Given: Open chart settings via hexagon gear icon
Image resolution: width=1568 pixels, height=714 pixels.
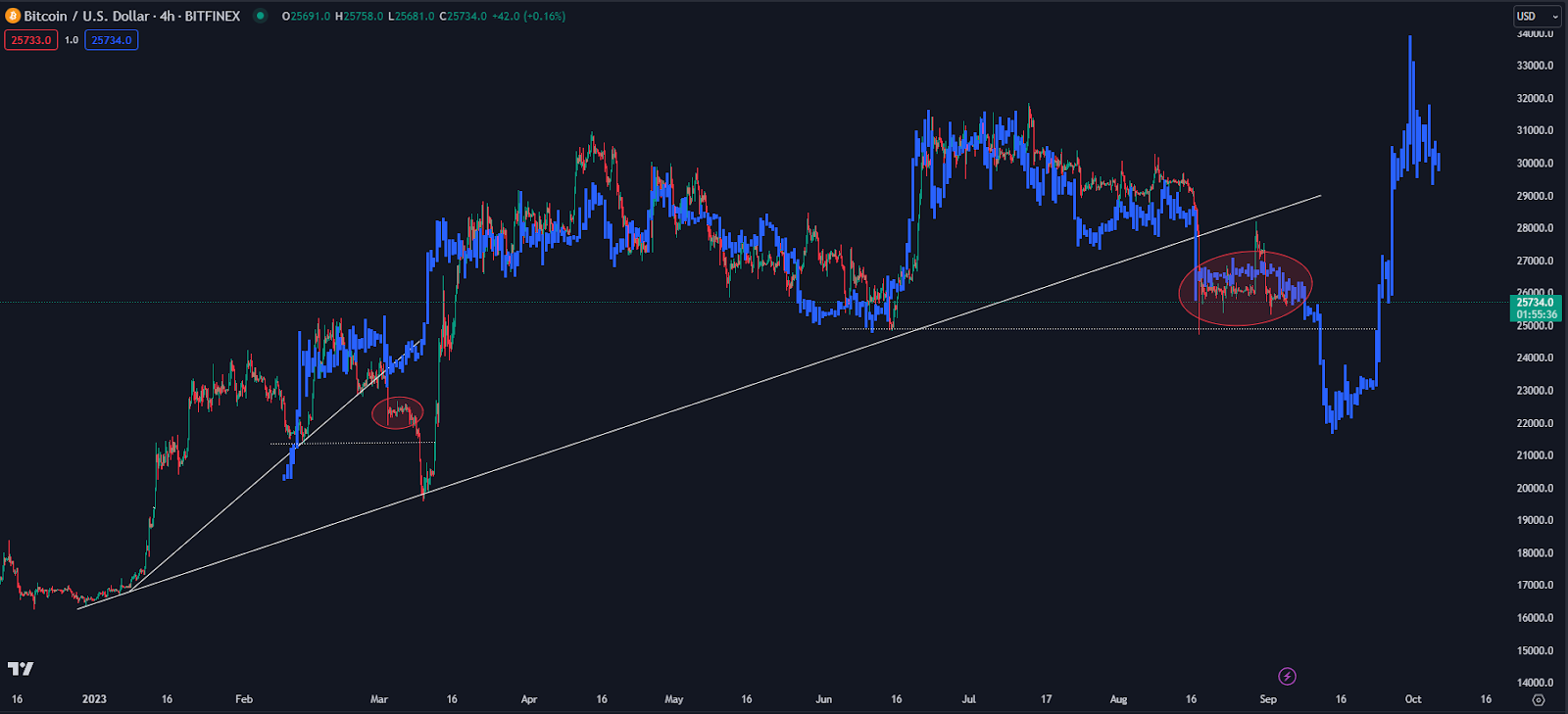Looking at the screenshot, I should point(1538,699).
